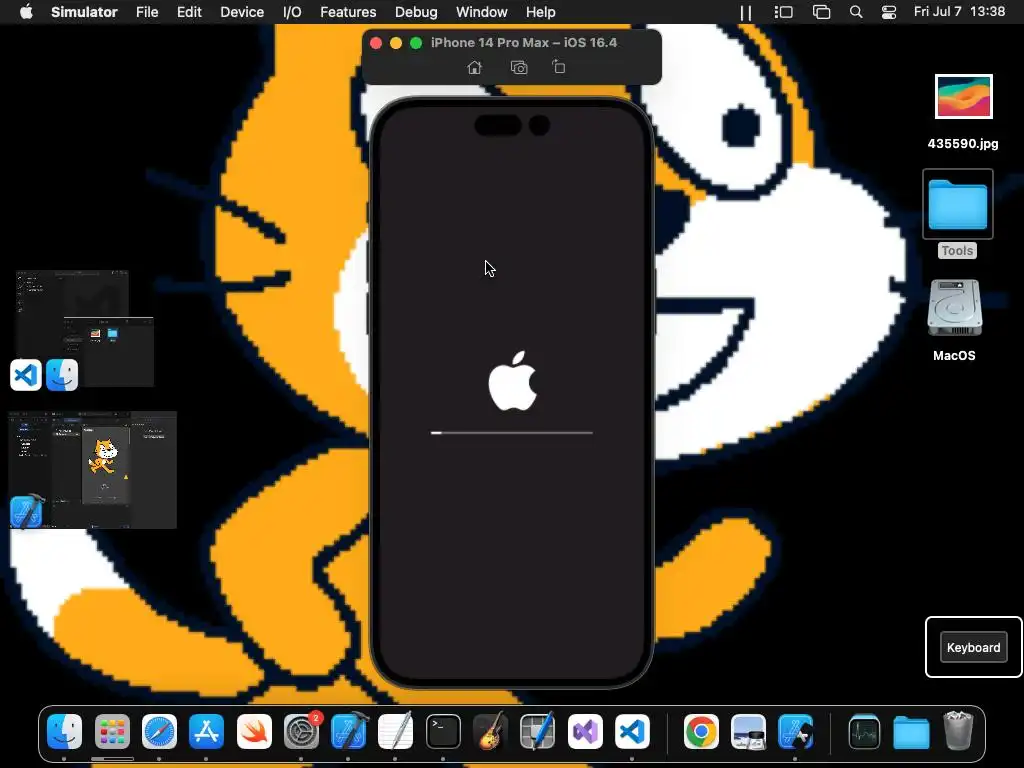
Task: Take a simulator screenshot with the camera icon
Action: click(519, 67)
